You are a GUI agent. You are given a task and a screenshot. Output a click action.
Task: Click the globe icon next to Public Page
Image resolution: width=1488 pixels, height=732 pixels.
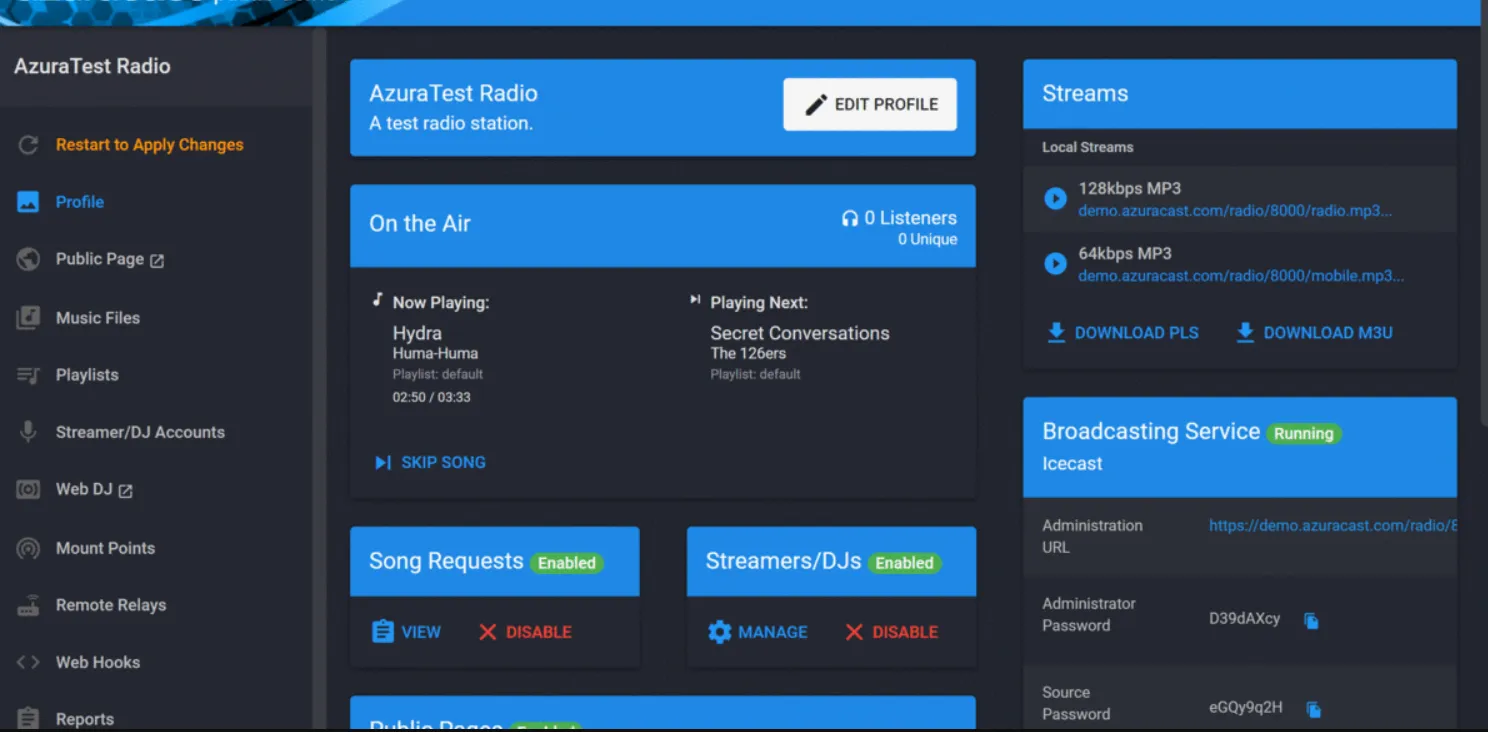[28, 259]
